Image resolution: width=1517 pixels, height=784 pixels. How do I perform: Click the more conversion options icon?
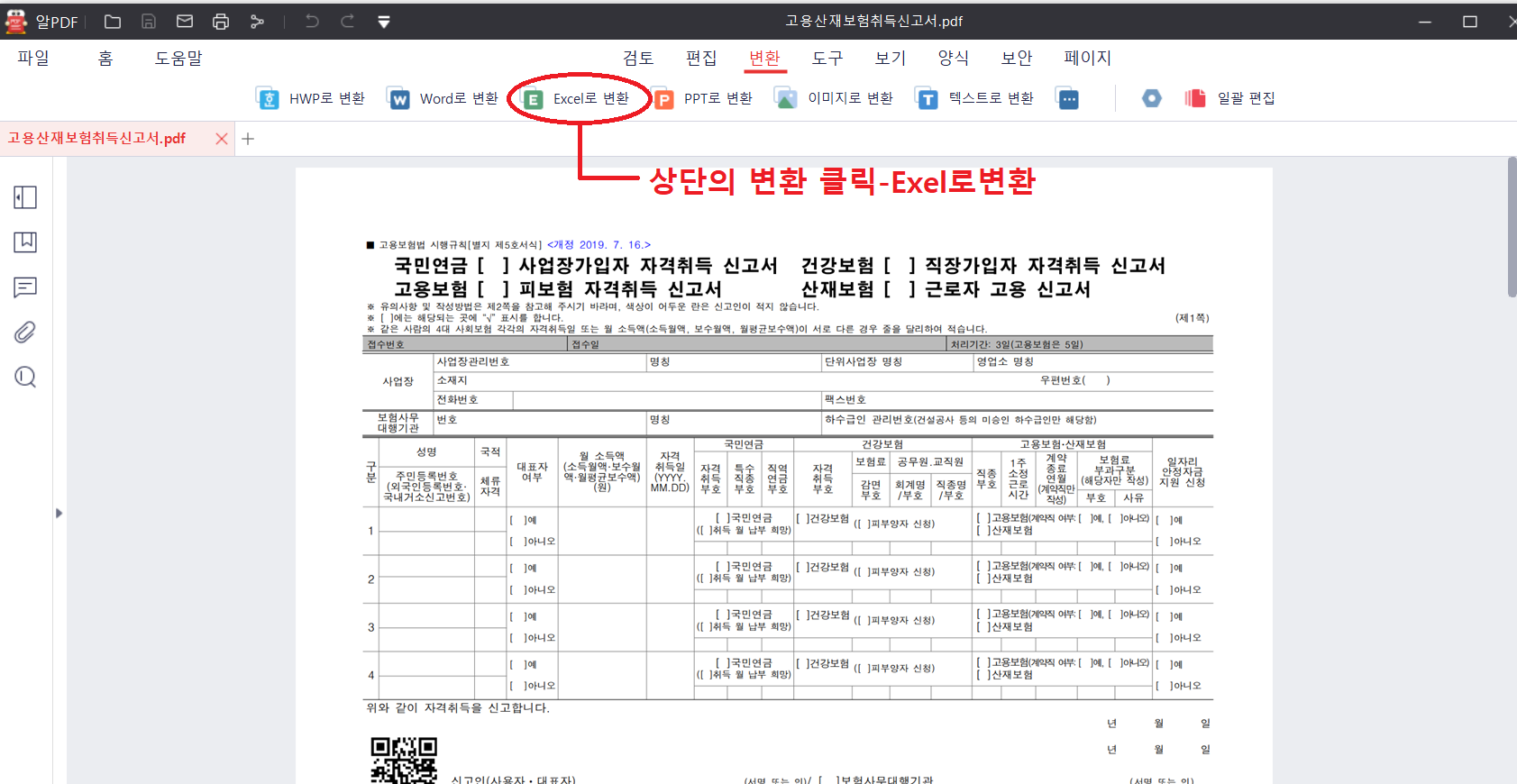coord(1068,99)
